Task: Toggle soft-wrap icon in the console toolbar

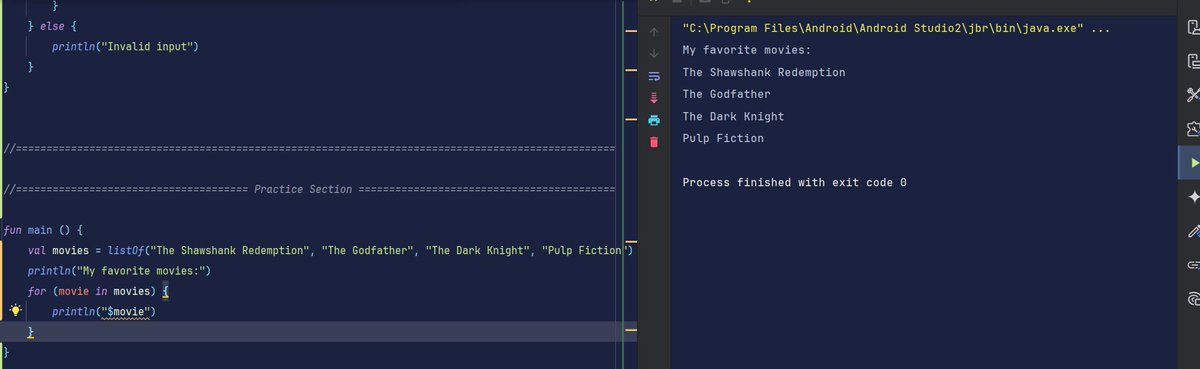Action: (x=654, y=76)
